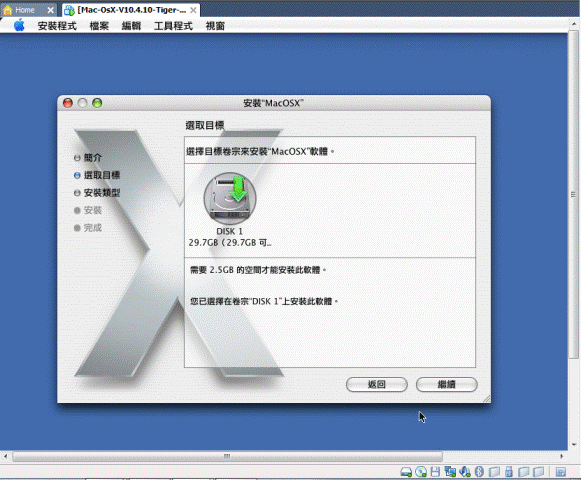Image resolution: width=581 pixels, height=480 pixels.
Task: Click the sound card status icon
Action: click(x=465, y=471)
